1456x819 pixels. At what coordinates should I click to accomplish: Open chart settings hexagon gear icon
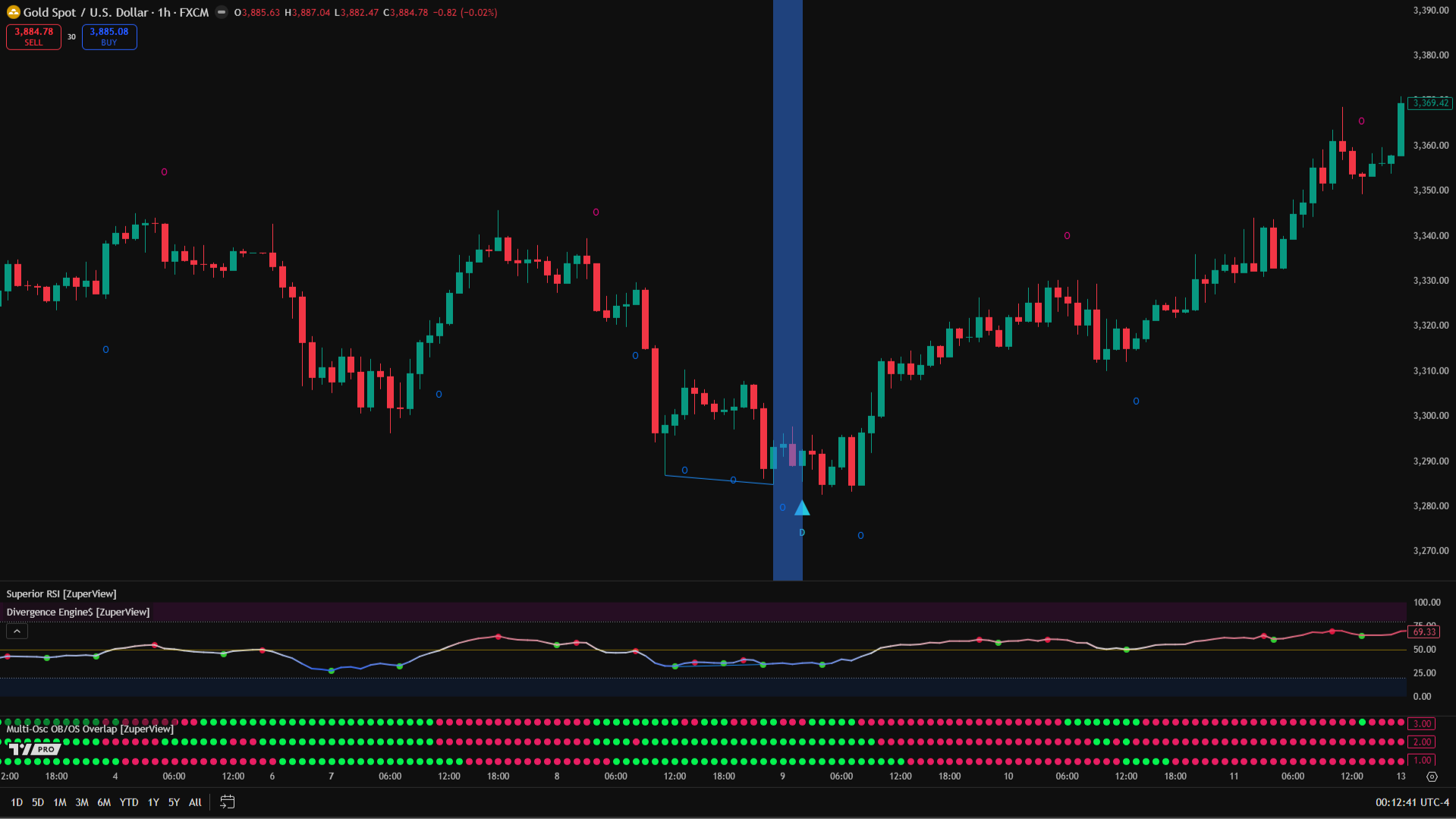(x=1432, y=776)
